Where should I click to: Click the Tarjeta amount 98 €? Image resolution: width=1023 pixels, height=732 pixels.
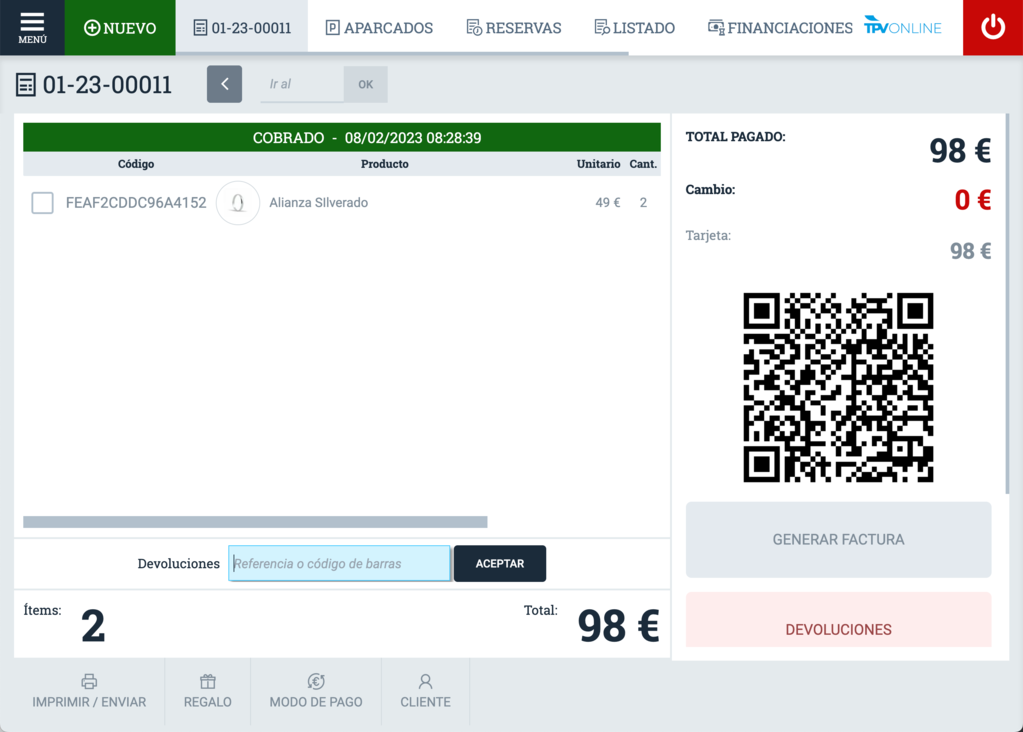point(970,251)
